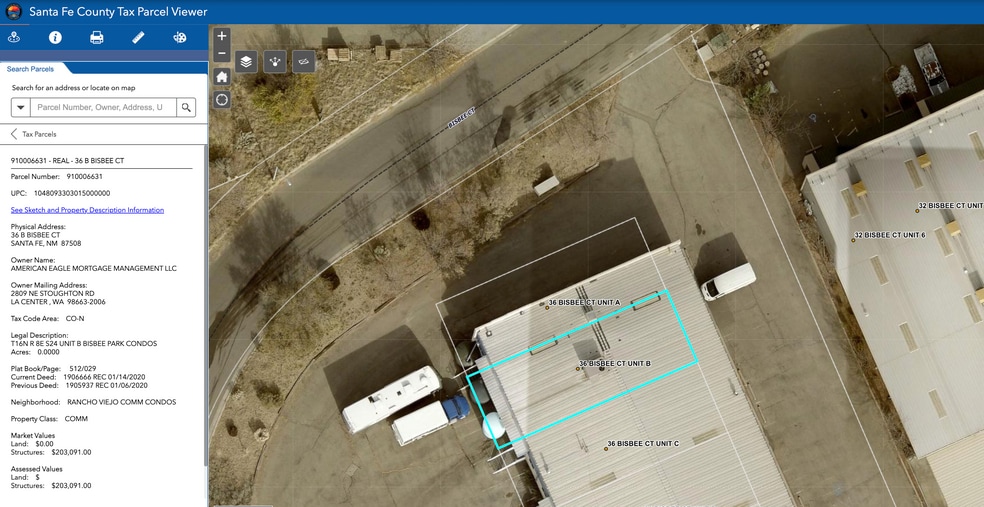Click the Print map icon
The width and height of the screenshot is (984, 507).
pos(97,37)
